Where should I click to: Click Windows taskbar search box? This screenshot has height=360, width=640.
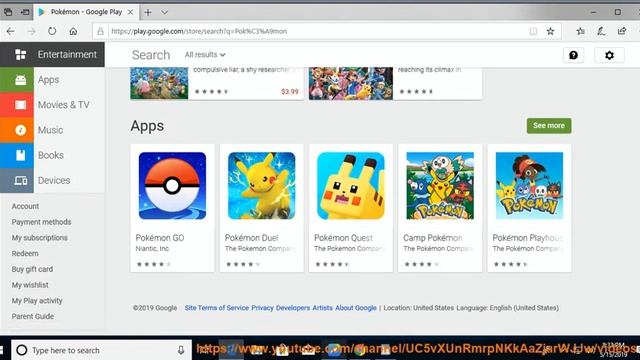point(101,350)
